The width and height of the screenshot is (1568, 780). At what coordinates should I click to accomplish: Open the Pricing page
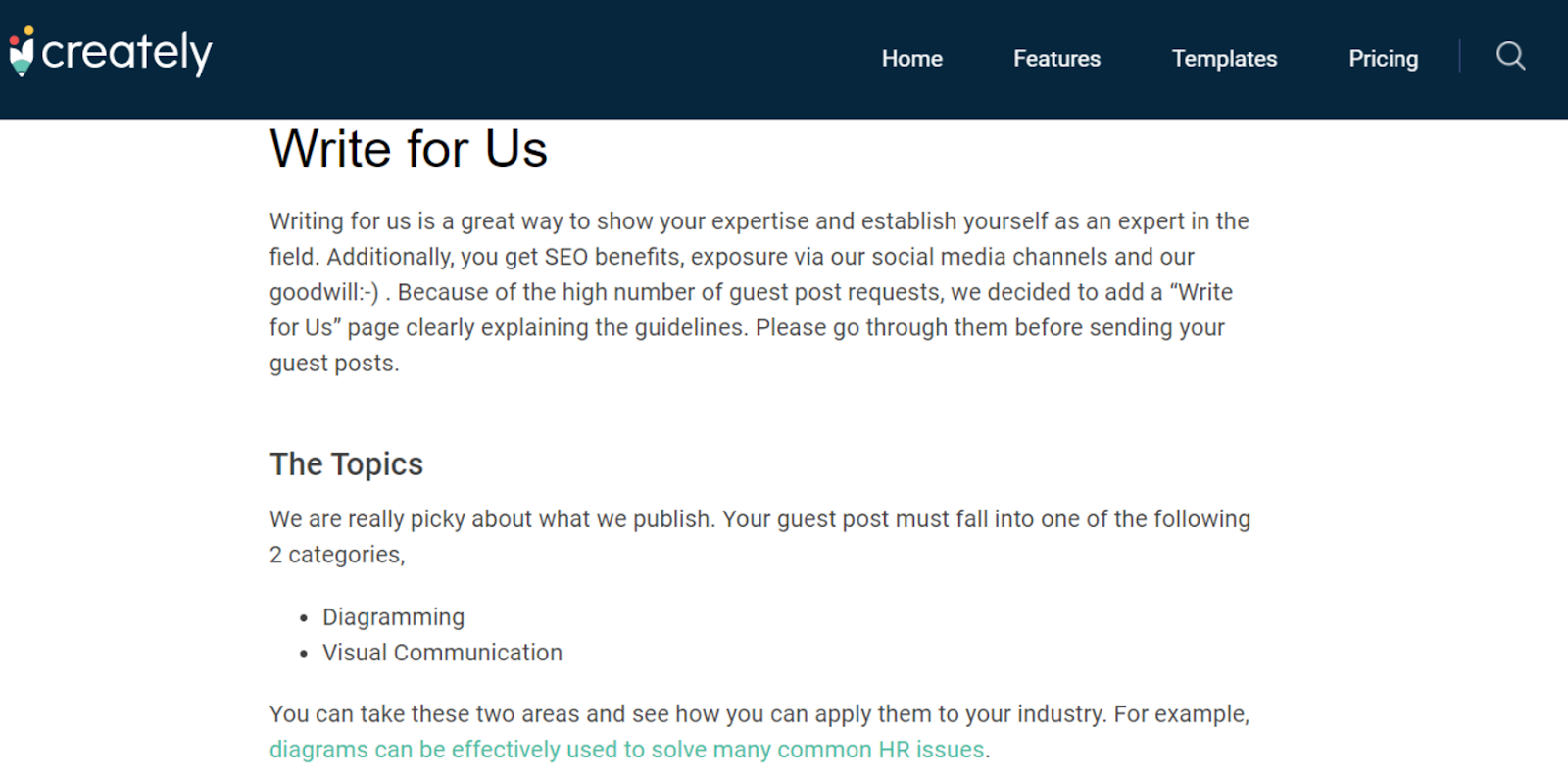tap(1383, 59)
